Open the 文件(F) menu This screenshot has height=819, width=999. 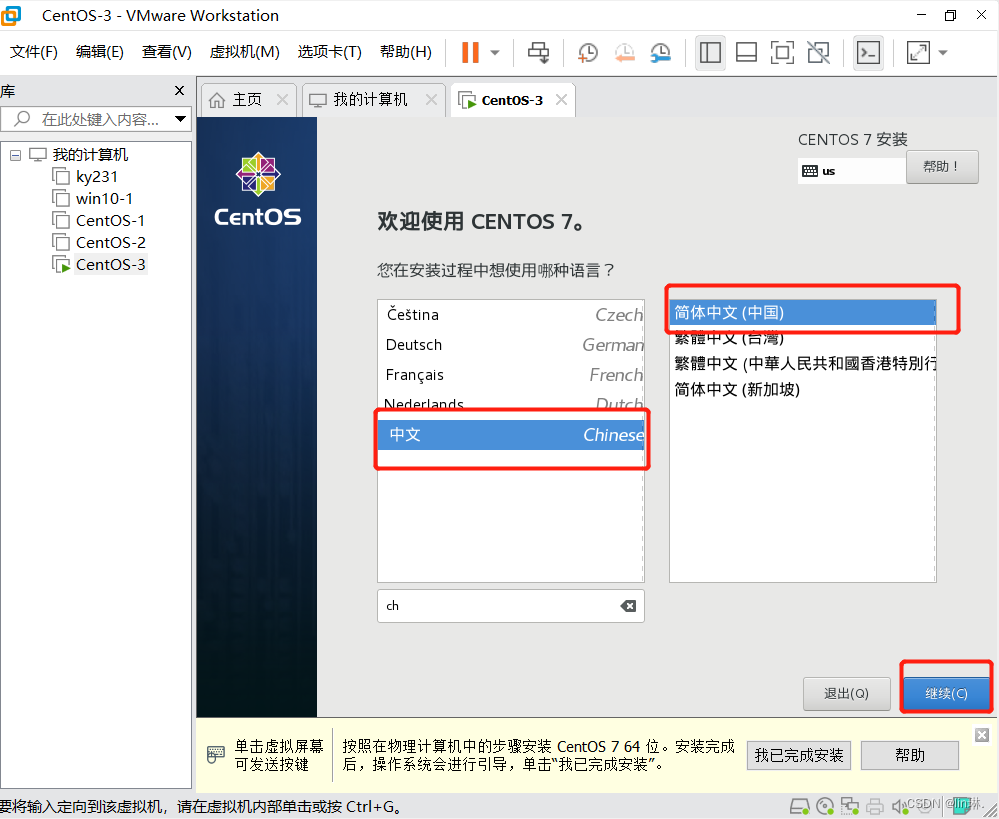click(33, 52)
